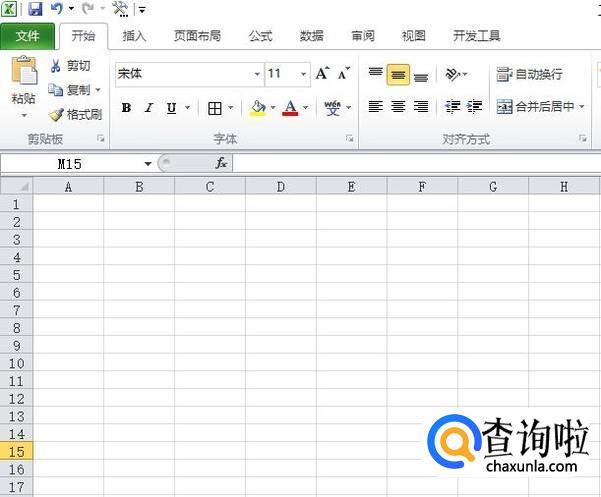This screenshot has width=601, height=497.
Task: Open Font (字体) group dialog launcher
Action: pos(349,139)
